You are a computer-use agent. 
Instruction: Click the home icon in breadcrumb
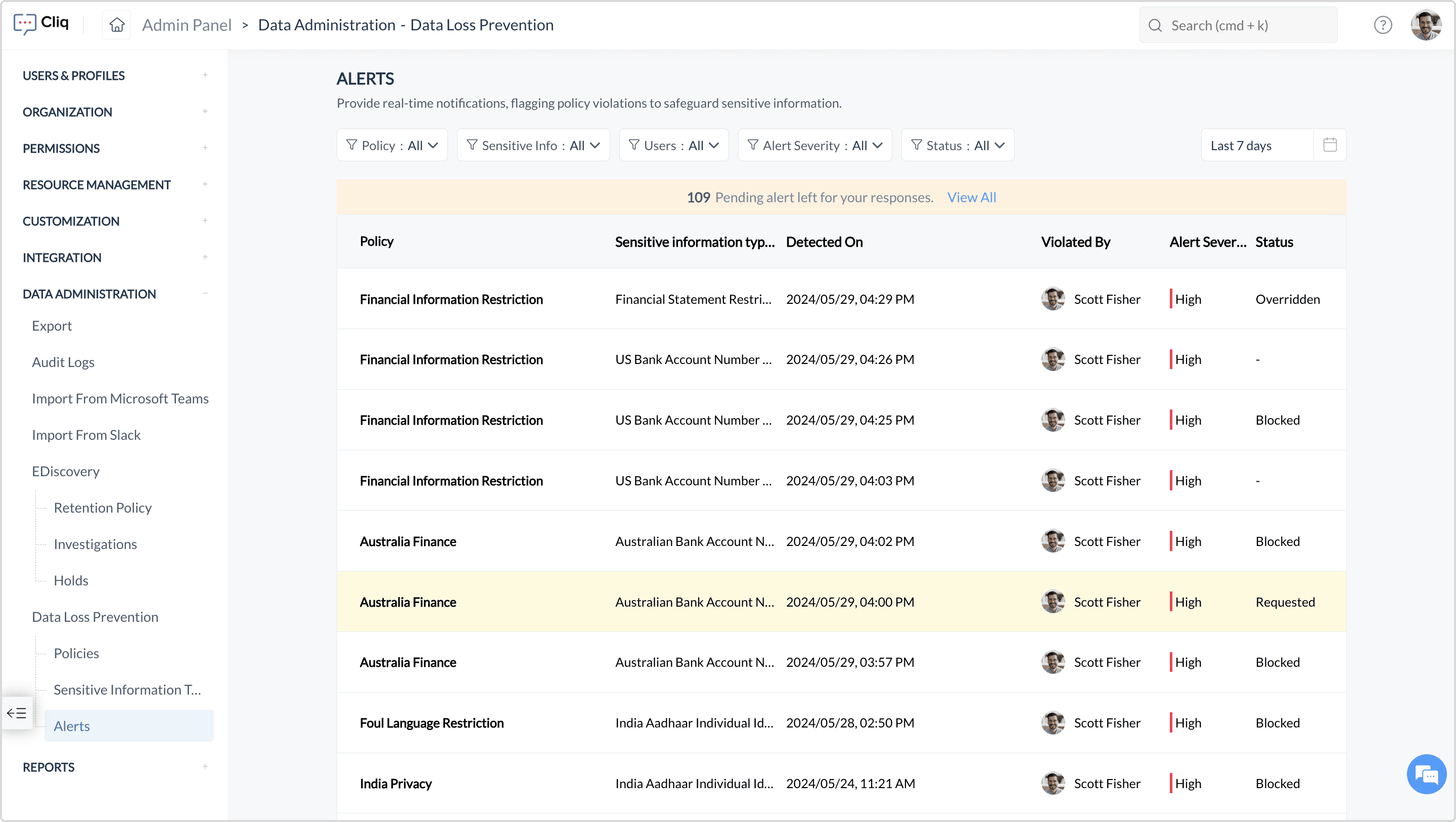tap(116, 25)
